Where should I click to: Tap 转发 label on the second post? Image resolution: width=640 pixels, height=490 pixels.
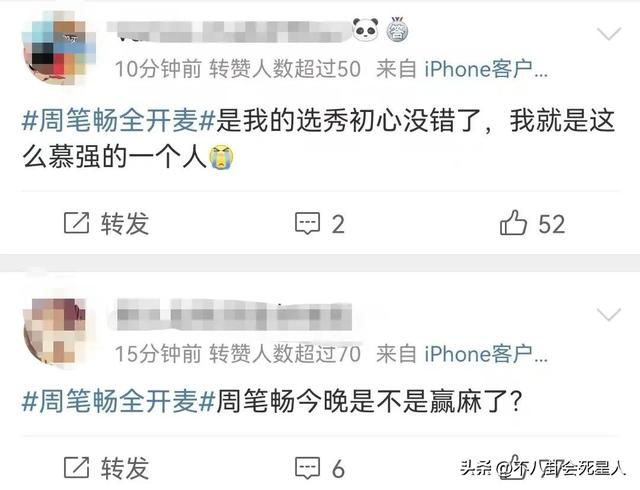pos(125,468)
